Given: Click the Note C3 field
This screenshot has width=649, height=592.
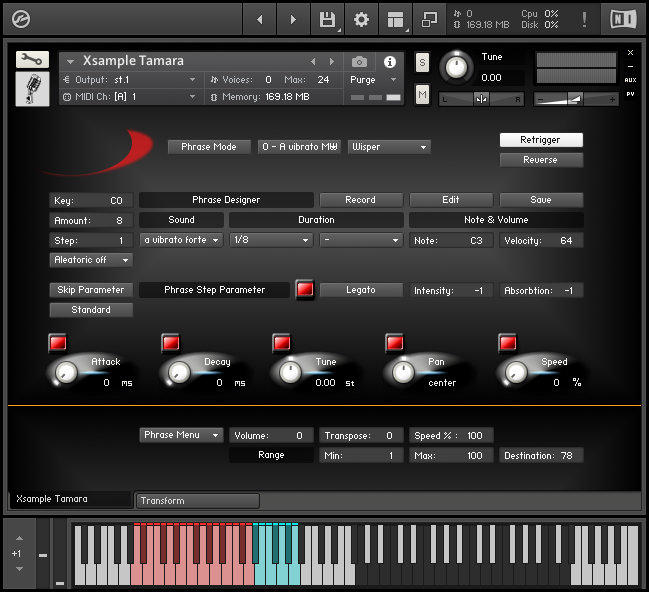Looking at the screenshot, I should coord(451,240).
